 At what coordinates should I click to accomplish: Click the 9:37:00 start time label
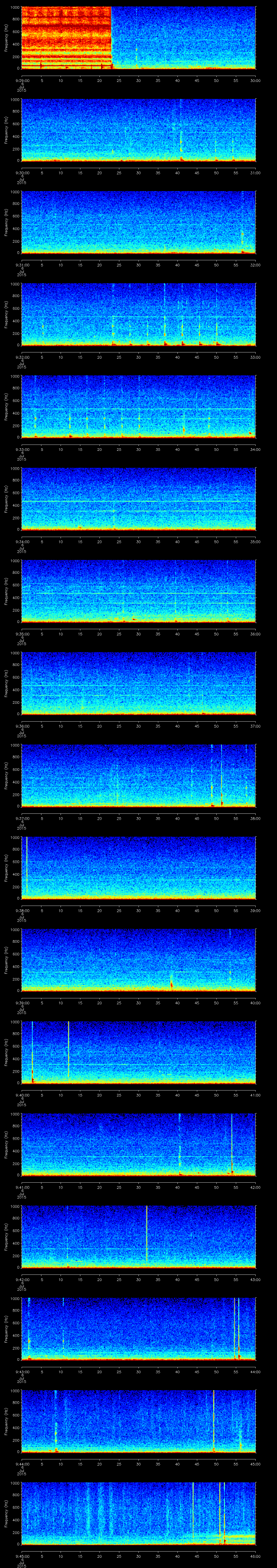tap(22, 818)
